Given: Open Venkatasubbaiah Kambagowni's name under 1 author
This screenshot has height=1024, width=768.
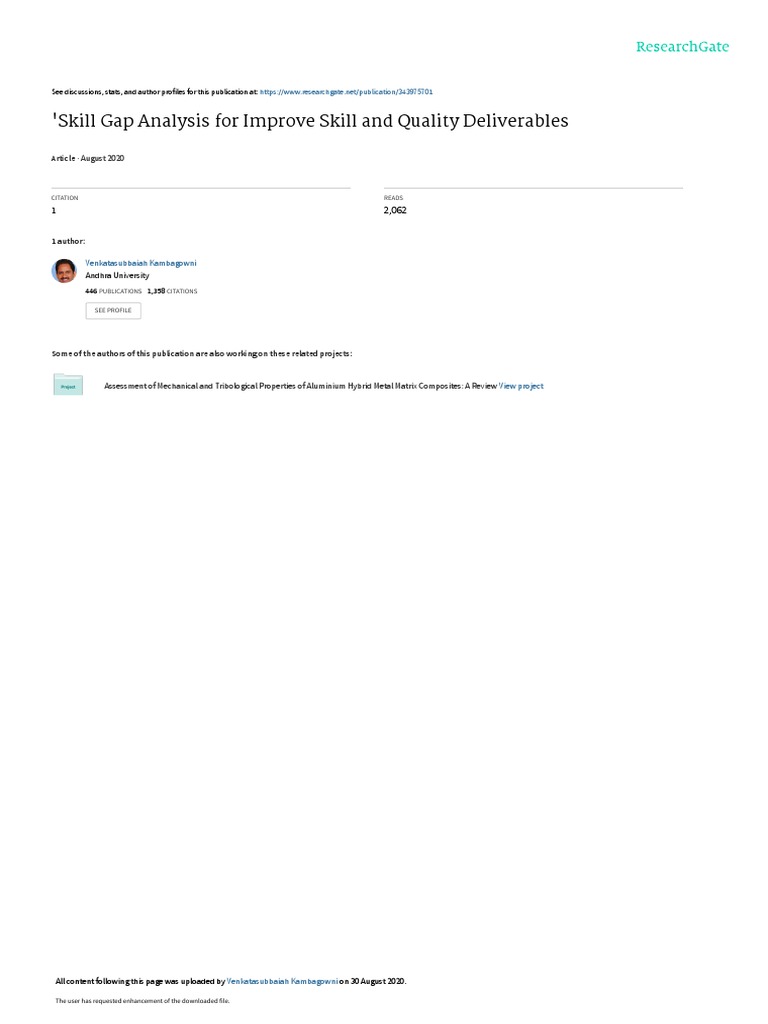Looking at the screenshot, I should 140,263.
